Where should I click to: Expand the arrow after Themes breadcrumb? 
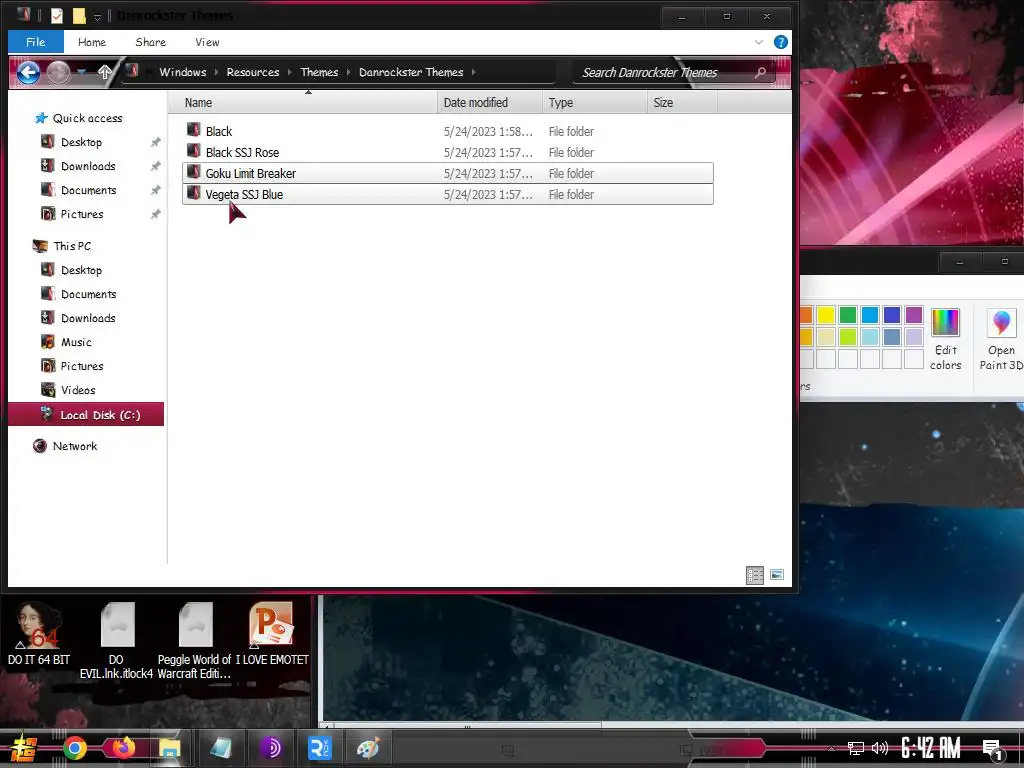point(348,72)
